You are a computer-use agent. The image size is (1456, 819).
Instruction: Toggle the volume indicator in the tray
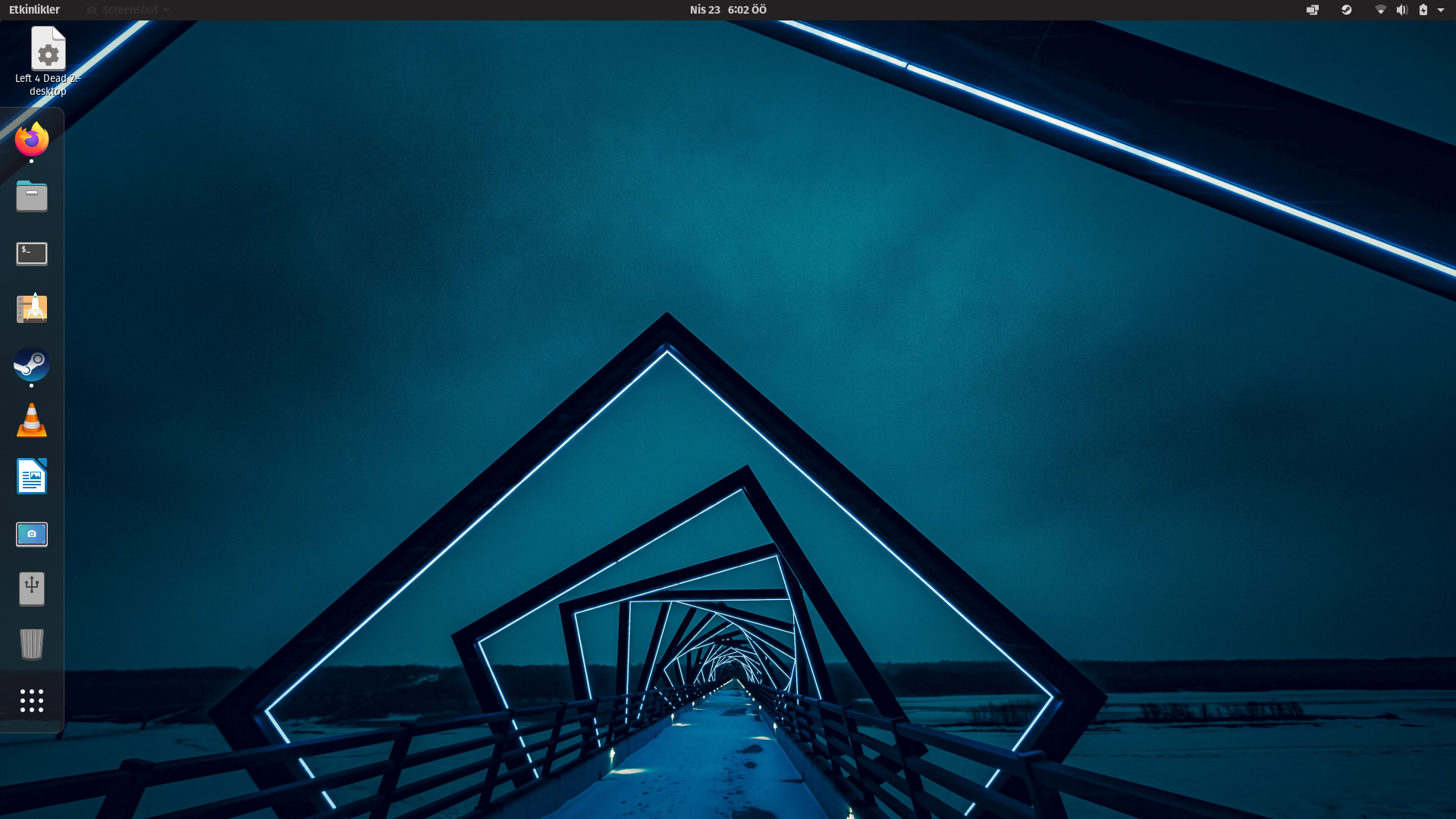(1402, 10)
